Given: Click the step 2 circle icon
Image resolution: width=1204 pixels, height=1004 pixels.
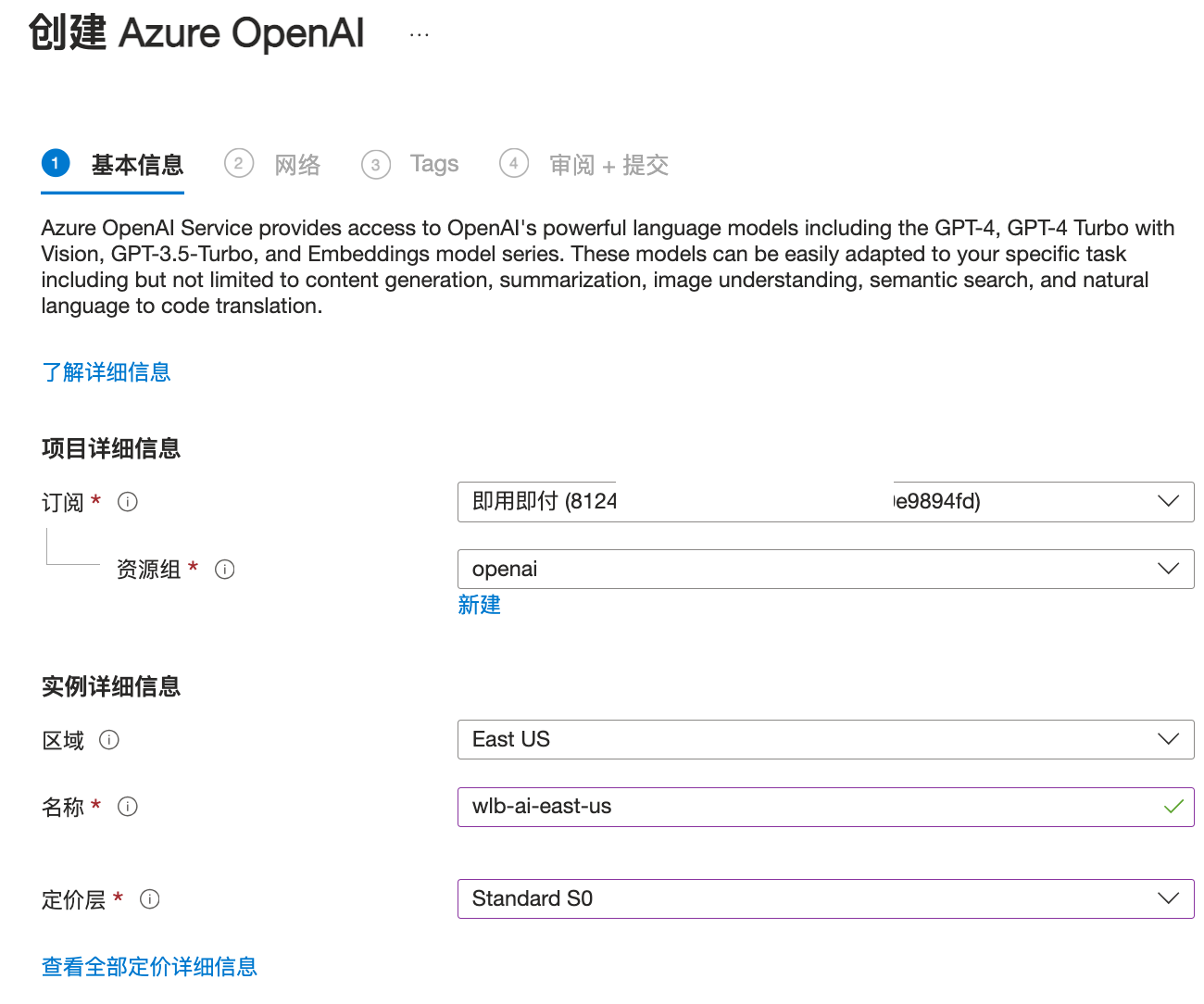Looking at the screenshot, I should click(x=239, y=164).
